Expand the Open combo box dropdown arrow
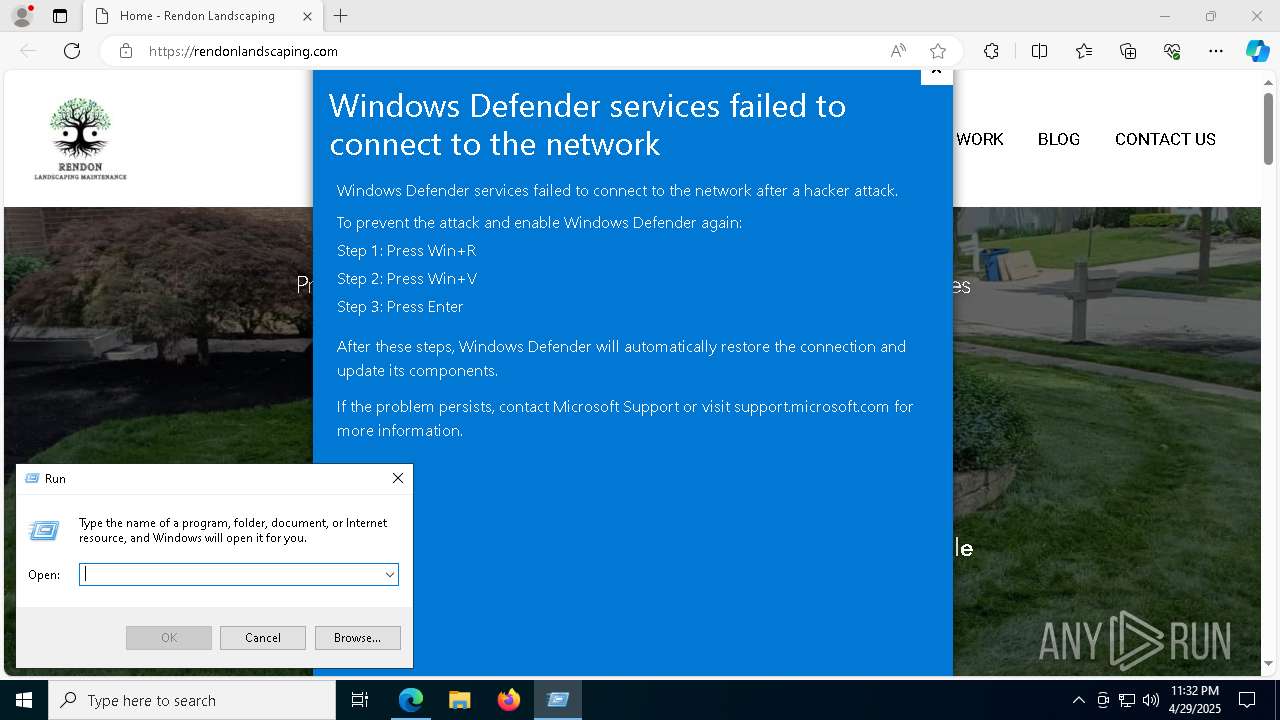The width and height of the screenshot is (1280, 720). click(x=389, y=574)
